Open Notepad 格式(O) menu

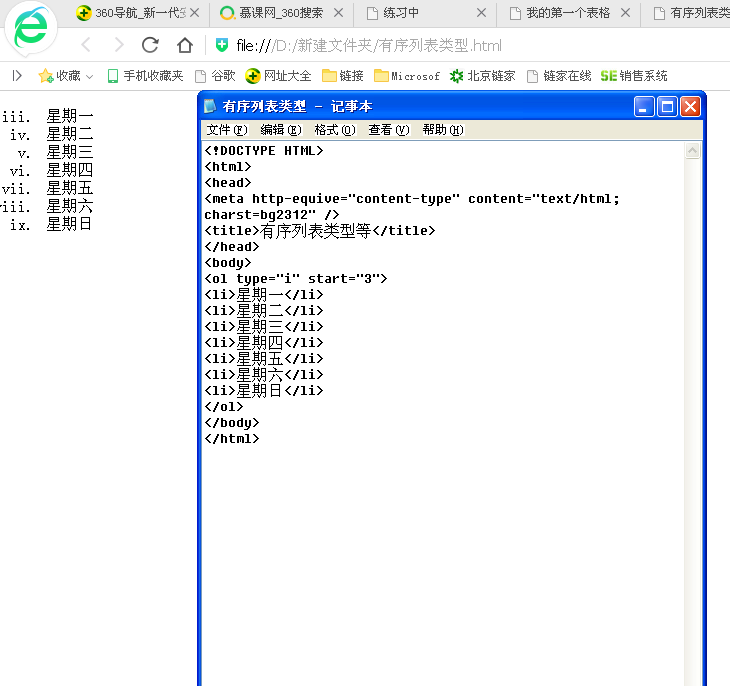click(335, 130)
